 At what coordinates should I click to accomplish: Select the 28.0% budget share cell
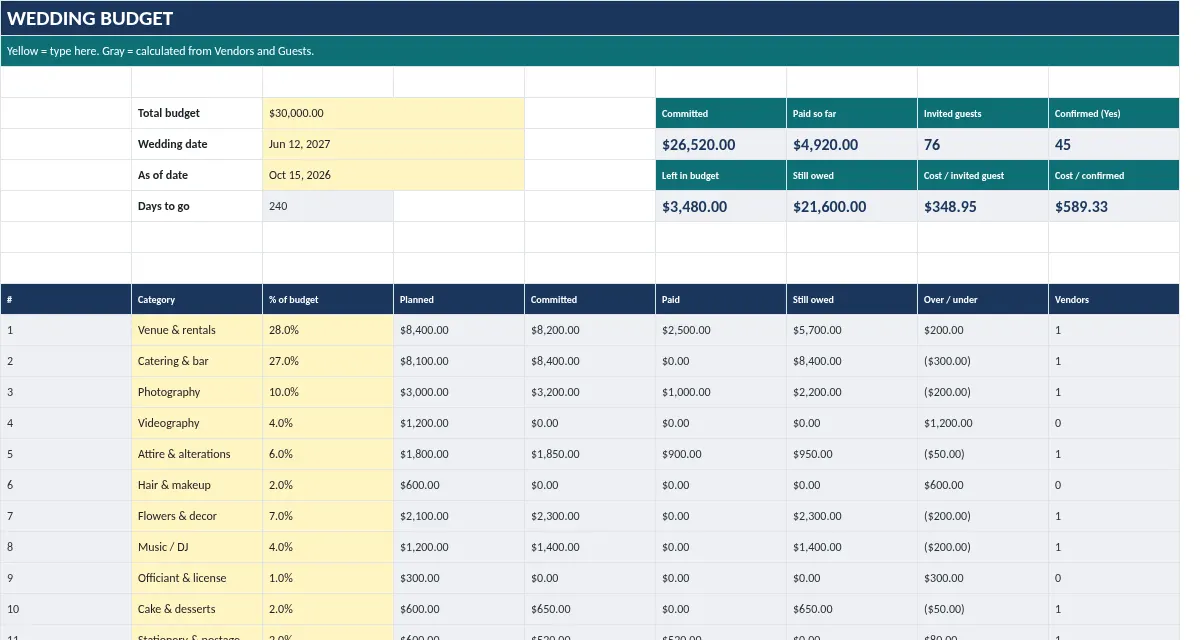(328, 330)
